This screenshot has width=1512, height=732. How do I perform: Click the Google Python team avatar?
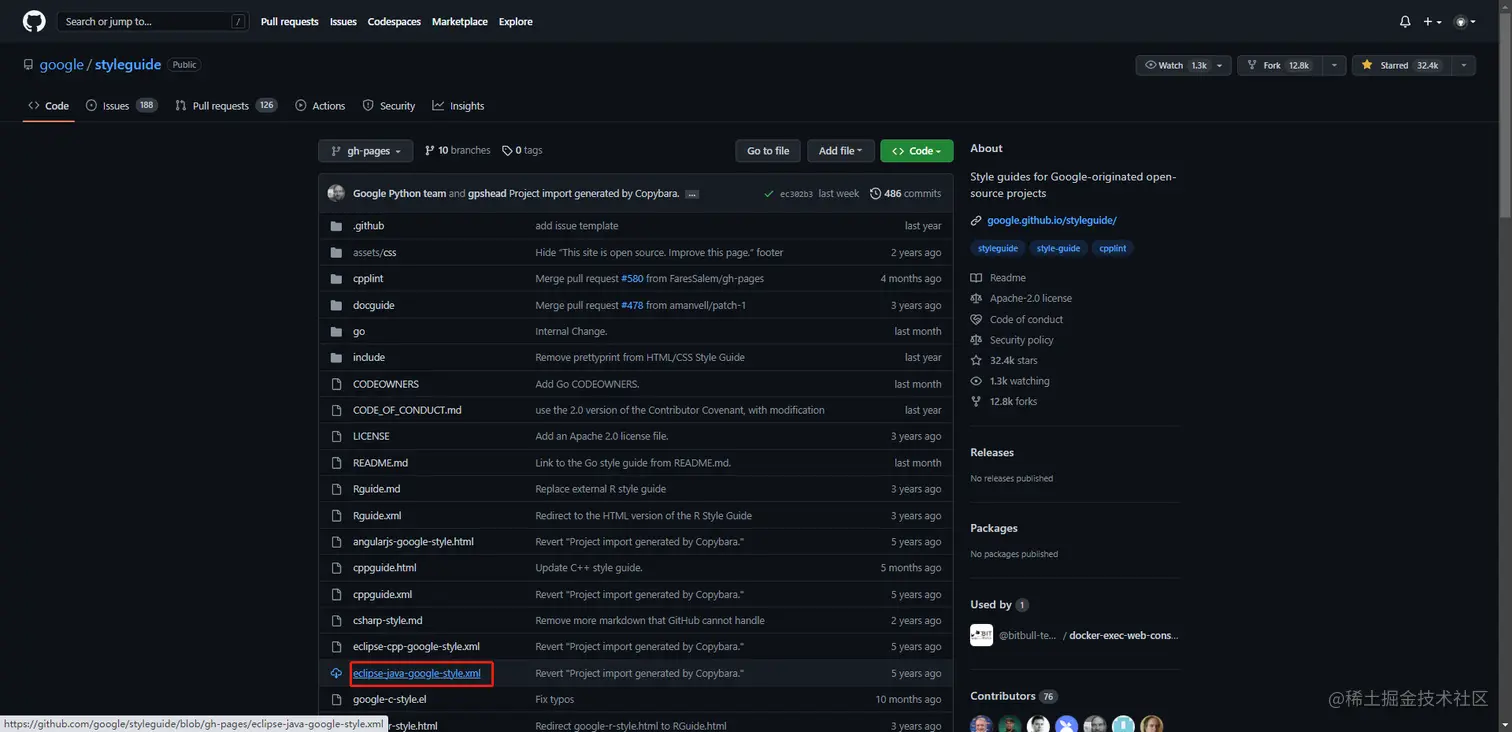(x=336, y=193)
